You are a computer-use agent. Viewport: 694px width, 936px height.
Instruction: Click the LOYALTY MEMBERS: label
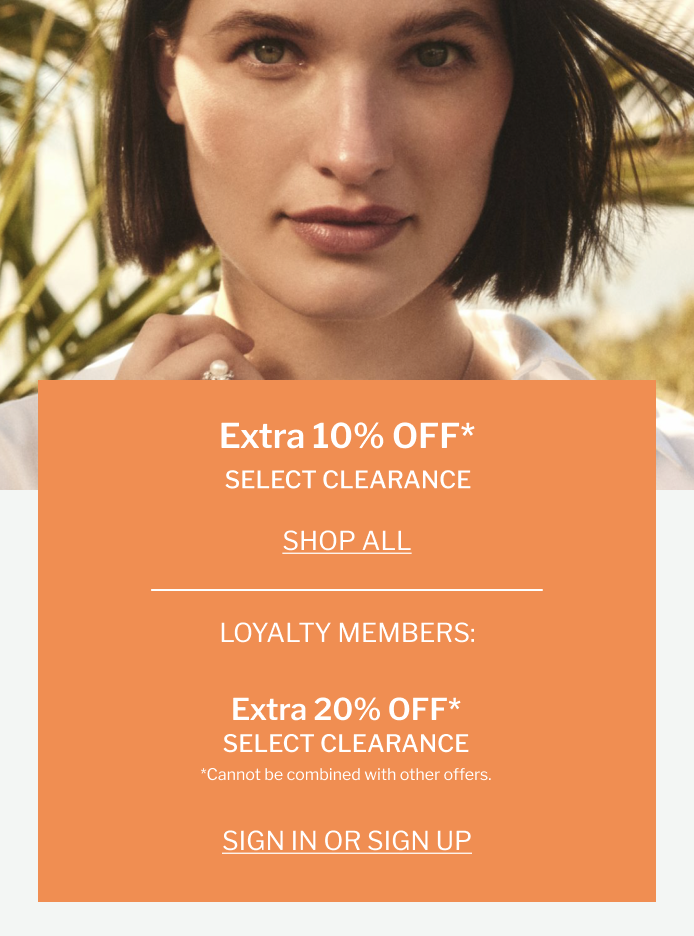click(x=347, y=633)
